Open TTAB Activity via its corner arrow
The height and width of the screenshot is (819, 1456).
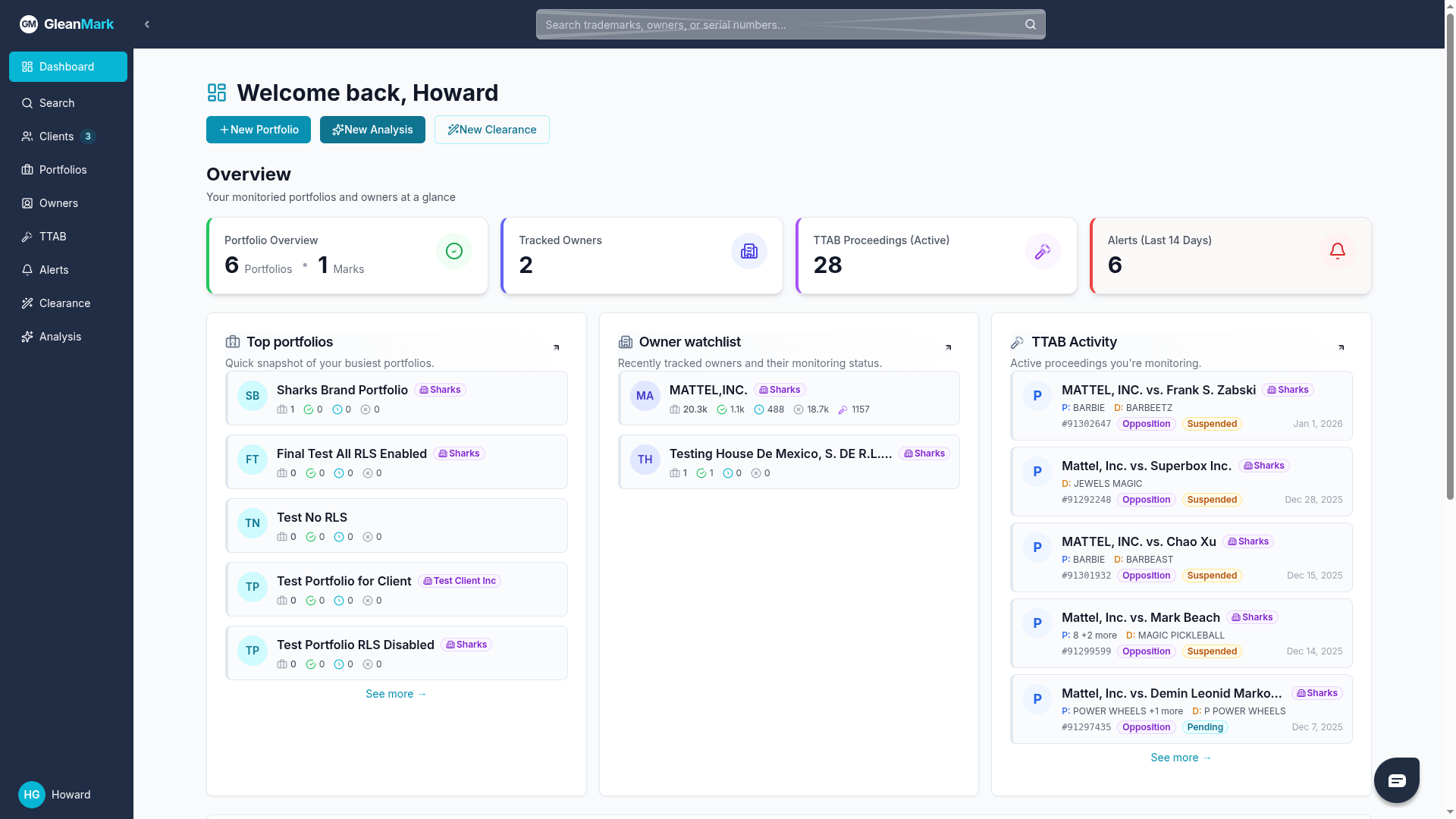coord(1341,347)
